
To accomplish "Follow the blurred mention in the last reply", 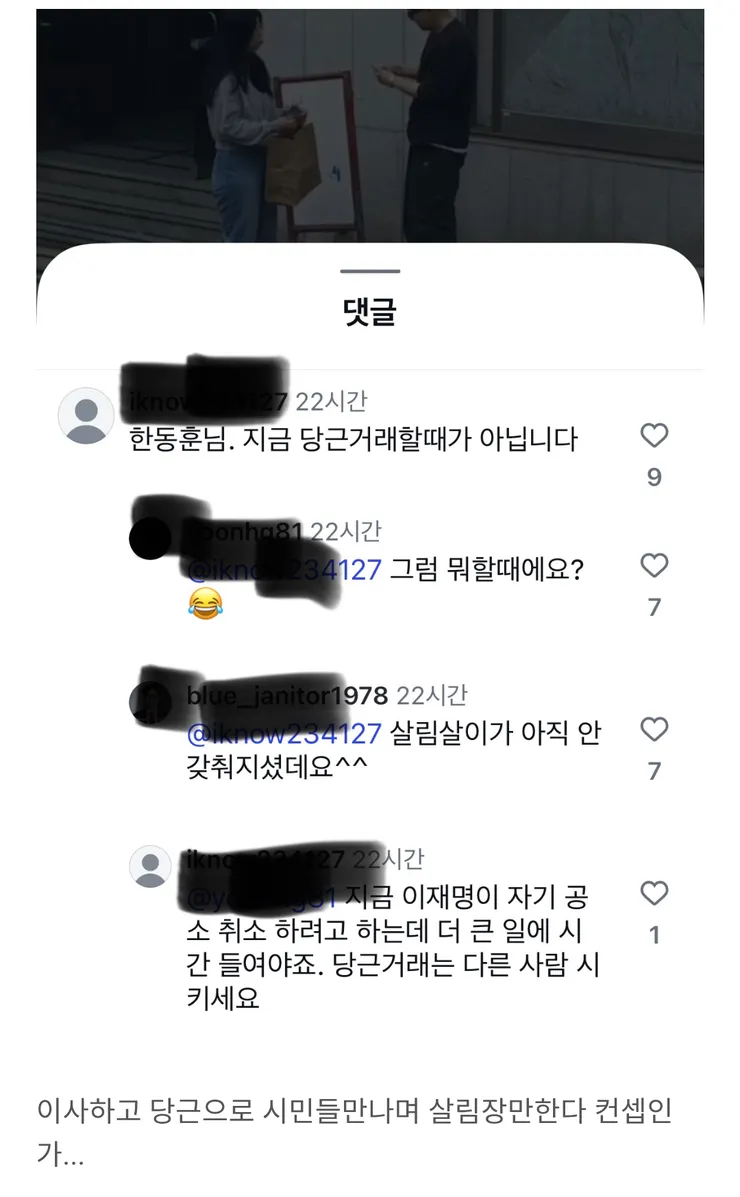I will point(261,897).
